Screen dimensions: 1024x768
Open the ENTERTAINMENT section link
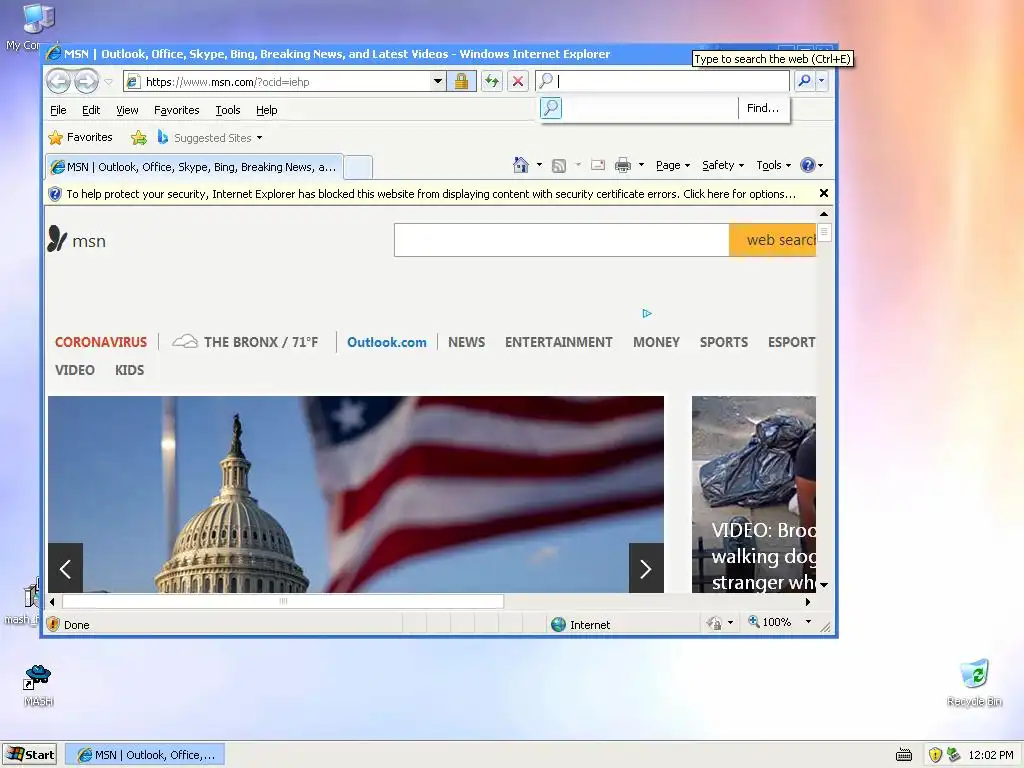[558, 342]
